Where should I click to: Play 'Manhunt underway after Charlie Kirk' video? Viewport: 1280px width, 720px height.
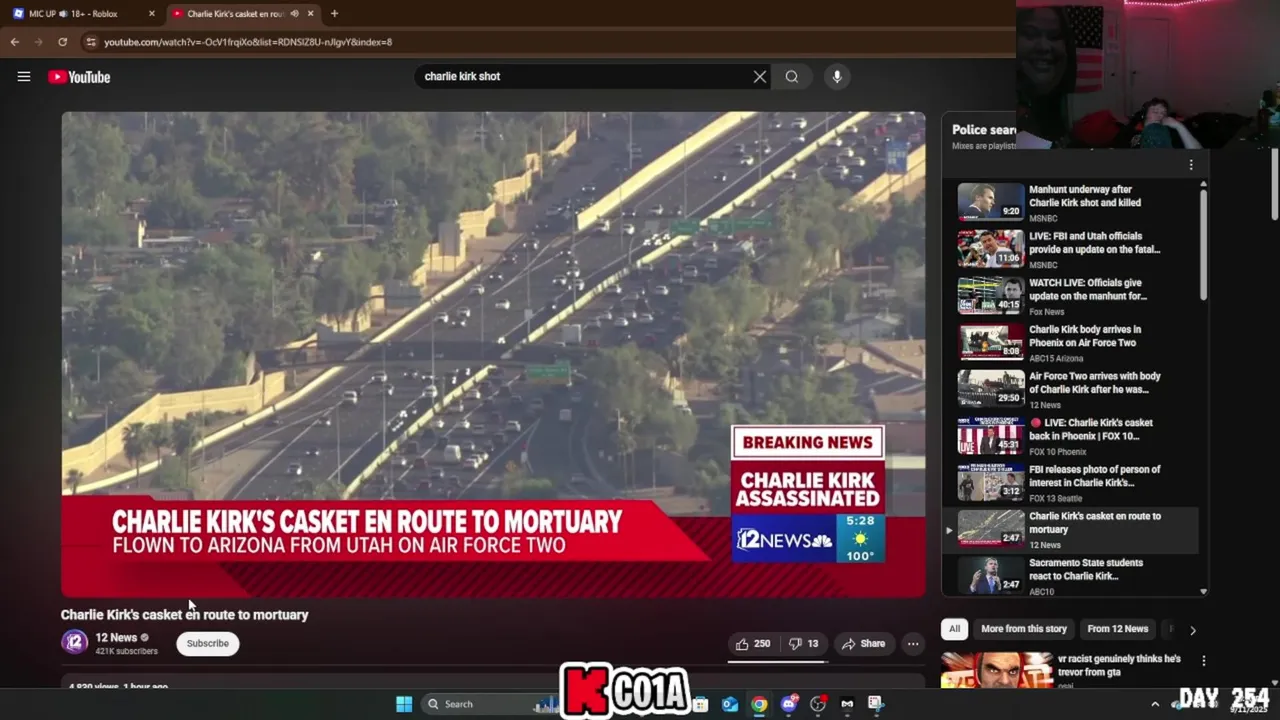pos(1077,201)
